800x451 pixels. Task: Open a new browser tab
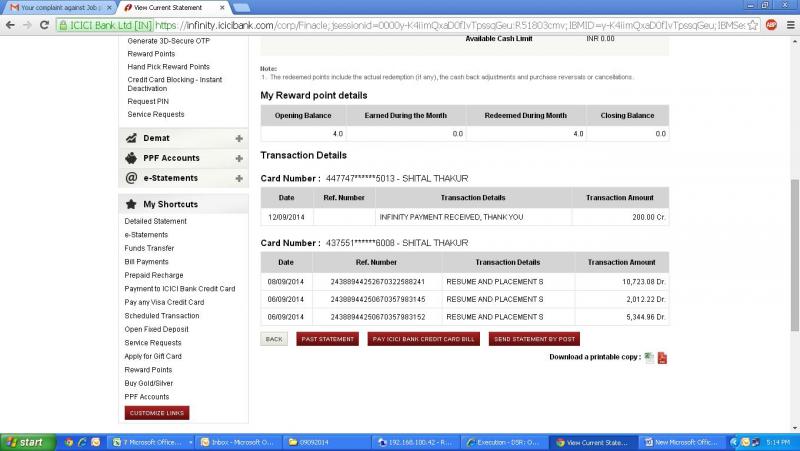(x=241, y=8)
